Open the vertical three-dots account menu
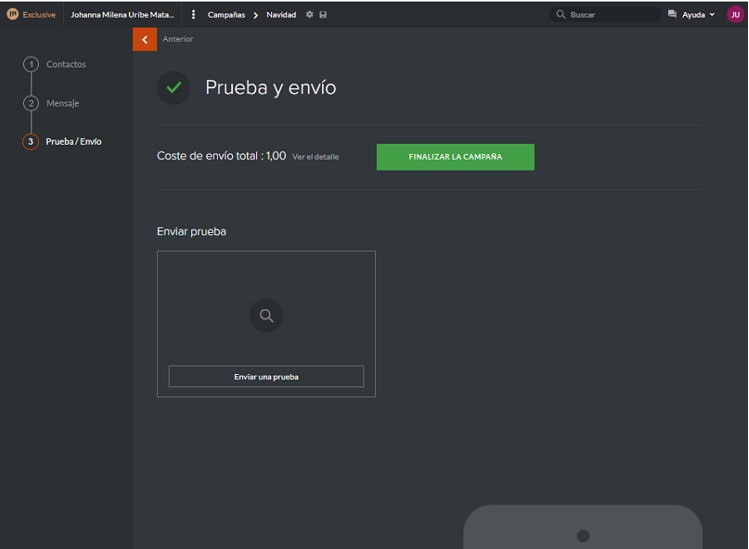This screenshot has width=749, height=549. pos(193,15)
